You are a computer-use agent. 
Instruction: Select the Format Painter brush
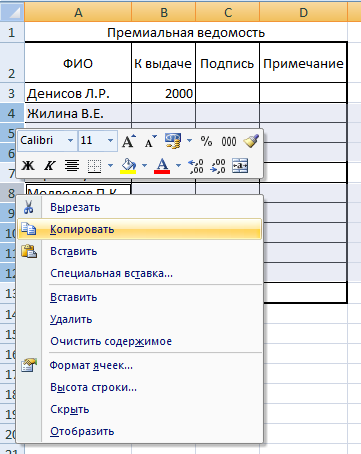click(251, 141)
